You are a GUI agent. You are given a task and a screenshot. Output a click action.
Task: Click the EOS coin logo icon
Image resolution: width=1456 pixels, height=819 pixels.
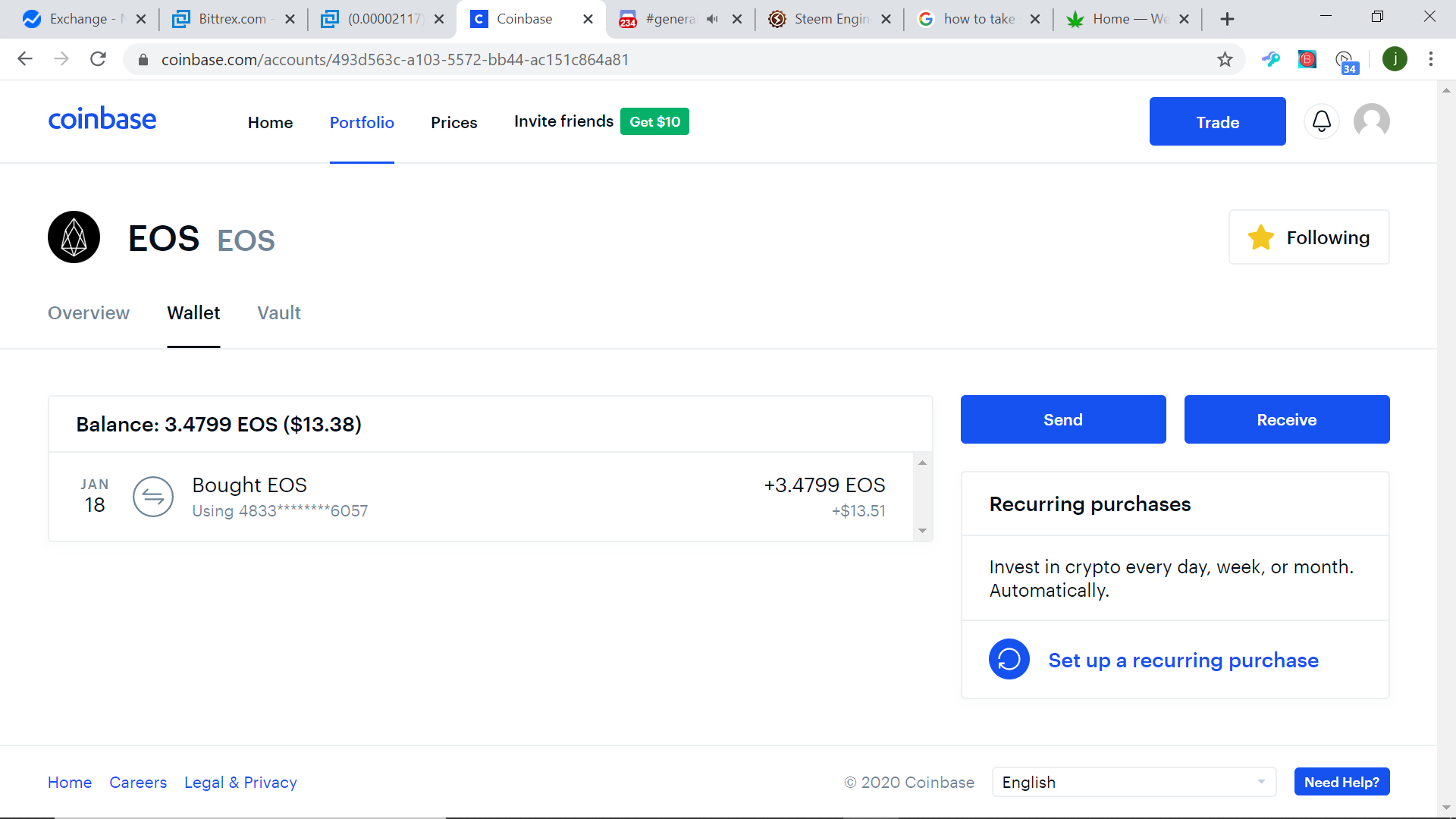74,237
